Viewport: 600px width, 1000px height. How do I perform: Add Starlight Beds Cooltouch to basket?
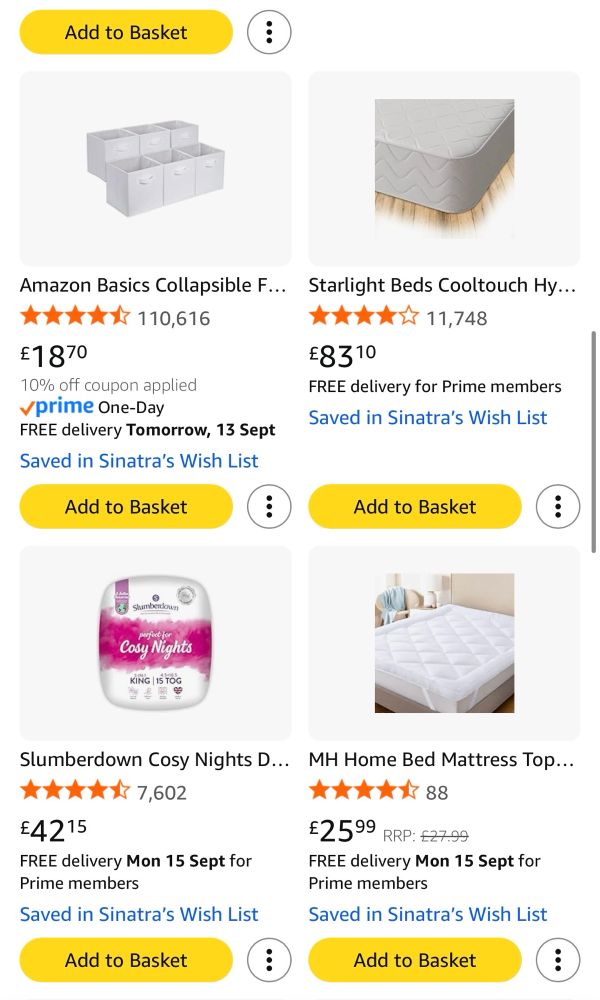(x=415, y=506)
